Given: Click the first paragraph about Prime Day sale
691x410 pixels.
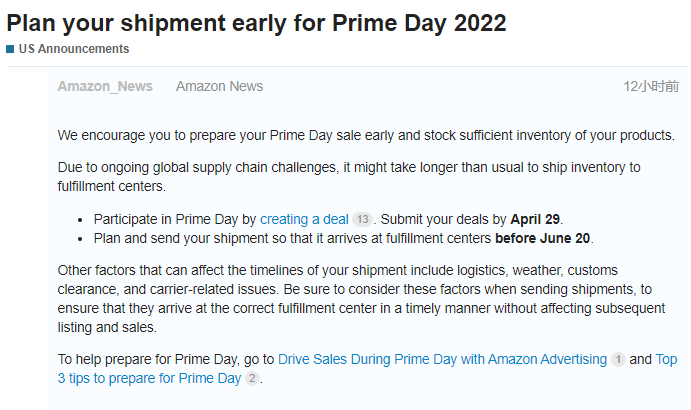Looking at the screenshot, I should [366, 135].
